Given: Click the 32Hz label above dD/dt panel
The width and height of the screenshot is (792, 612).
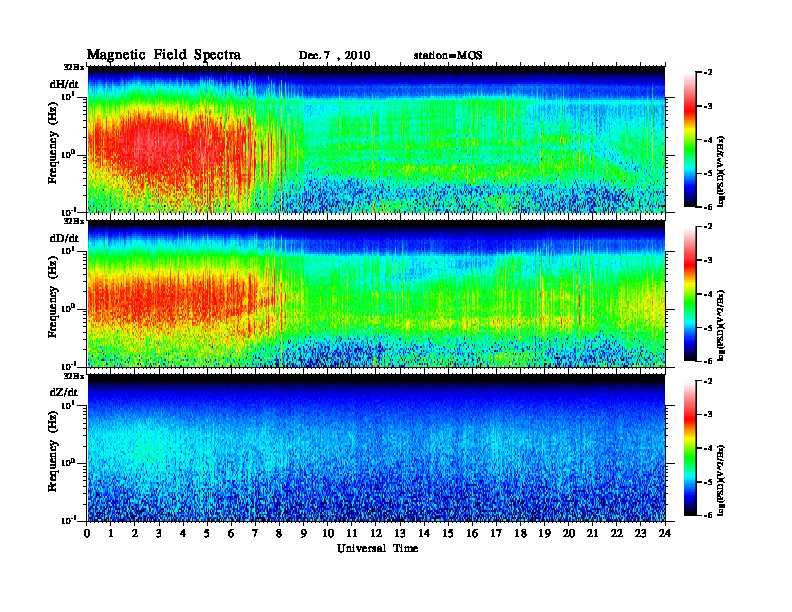Looking at the screenshot, I should pos(74,221).
